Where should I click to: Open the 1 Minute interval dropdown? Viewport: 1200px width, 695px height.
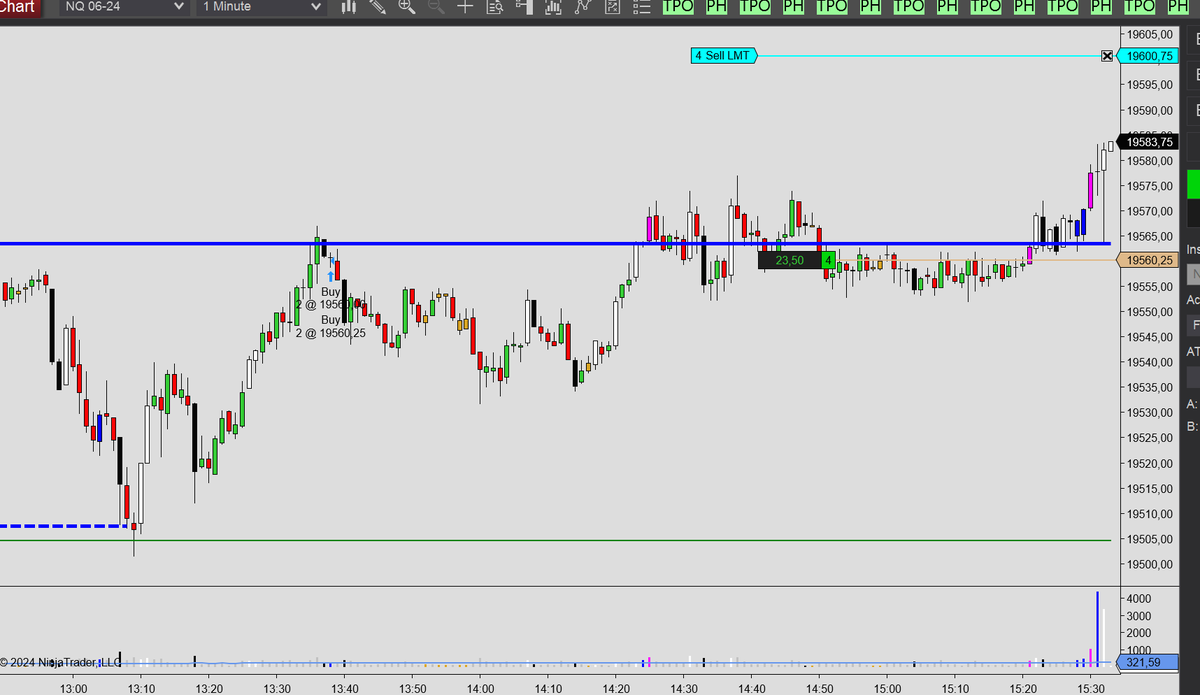pos(262,7)
